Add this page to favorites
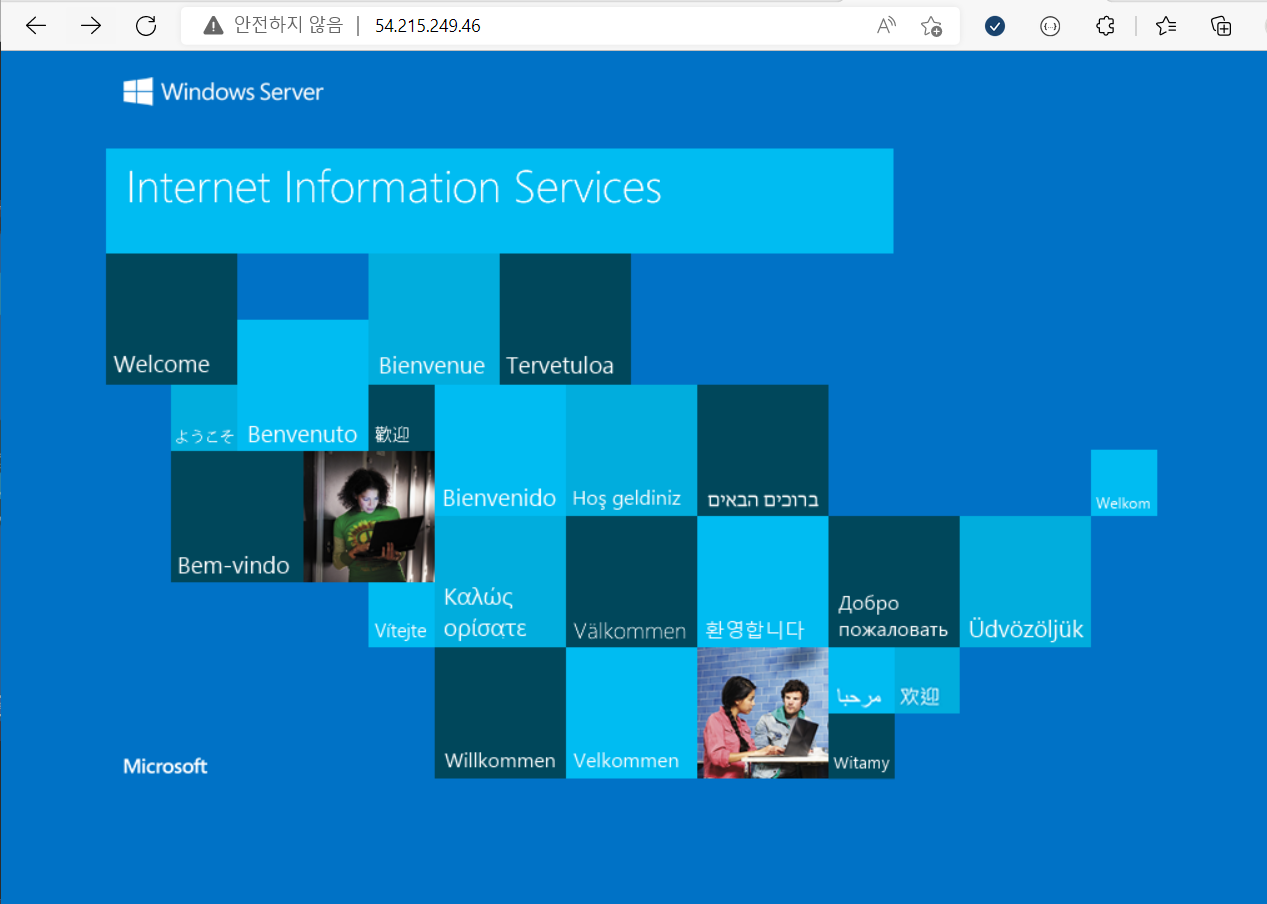 931,26
